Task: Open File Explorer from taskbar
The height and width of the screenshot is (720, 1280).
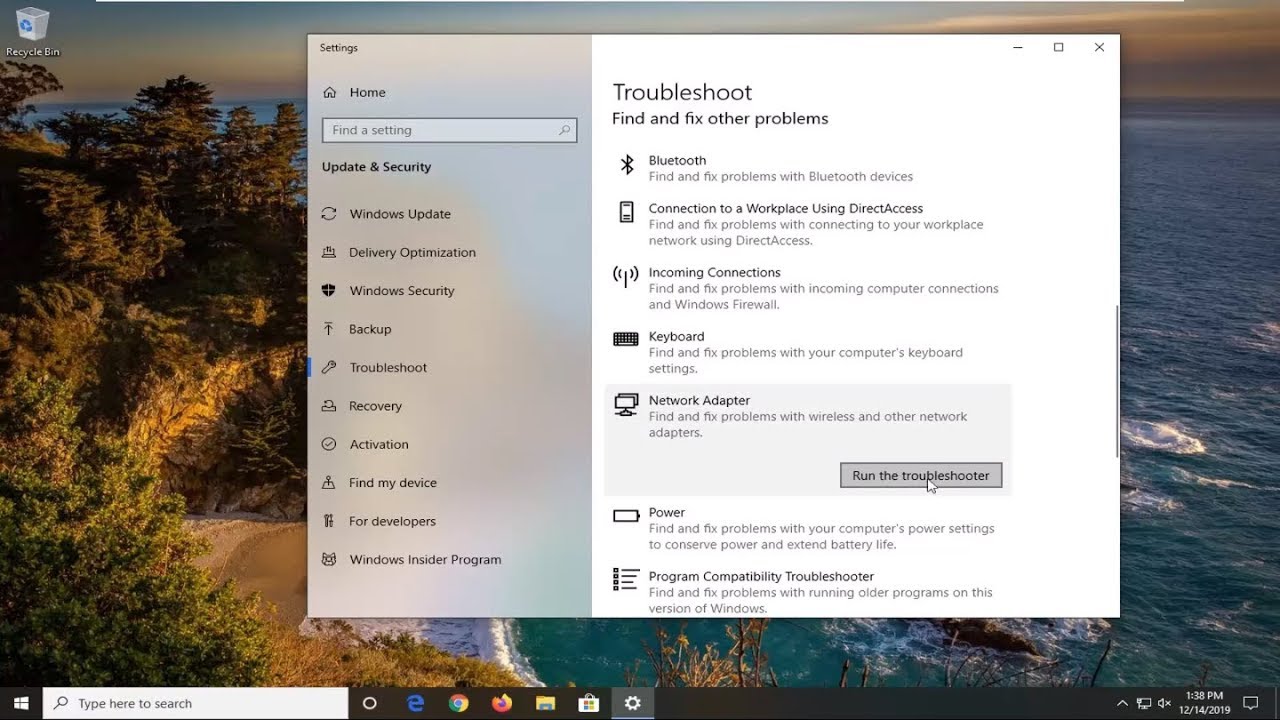Action: 545,703
